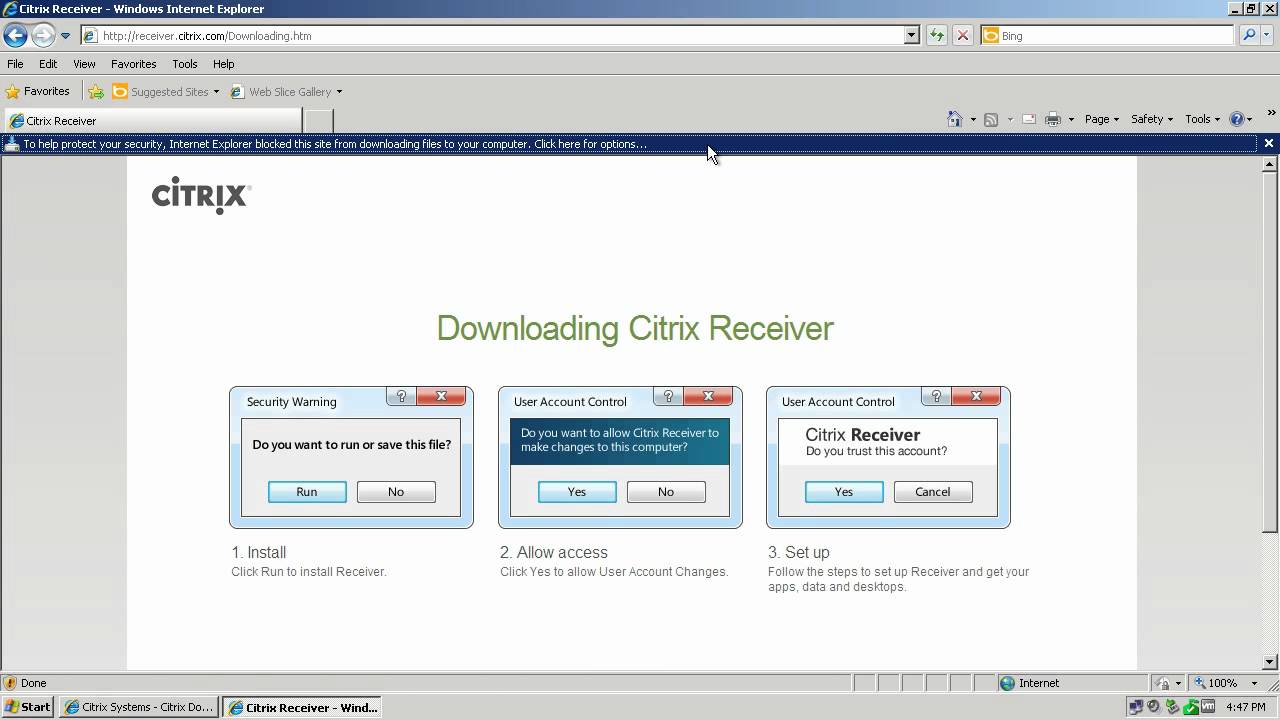
Task: Click the Forward navigation arrow
Action: click(x=42, y=36)
